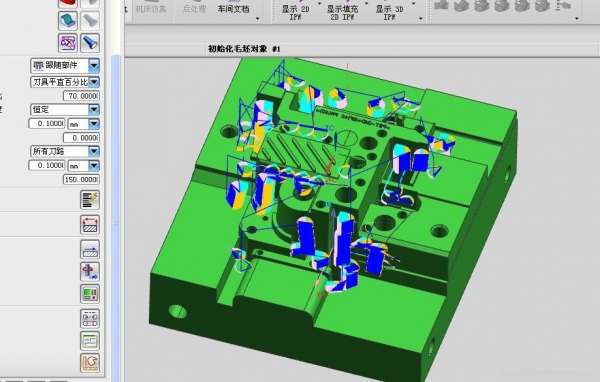Open the mm unit dropdown below 所有刀路
The image size is (600, 382).
pos(94,165)
